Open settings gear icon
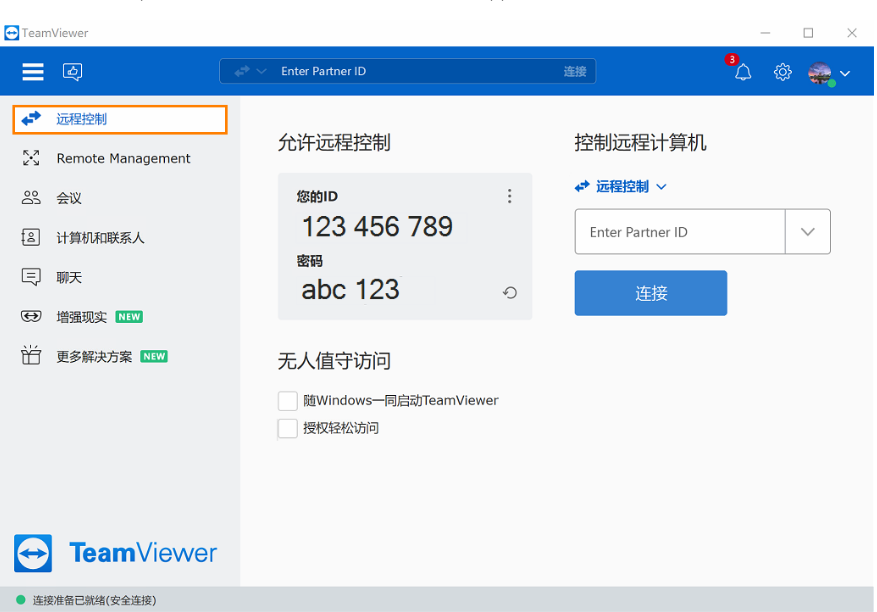The image size is (877, 612). coord(782,72)
